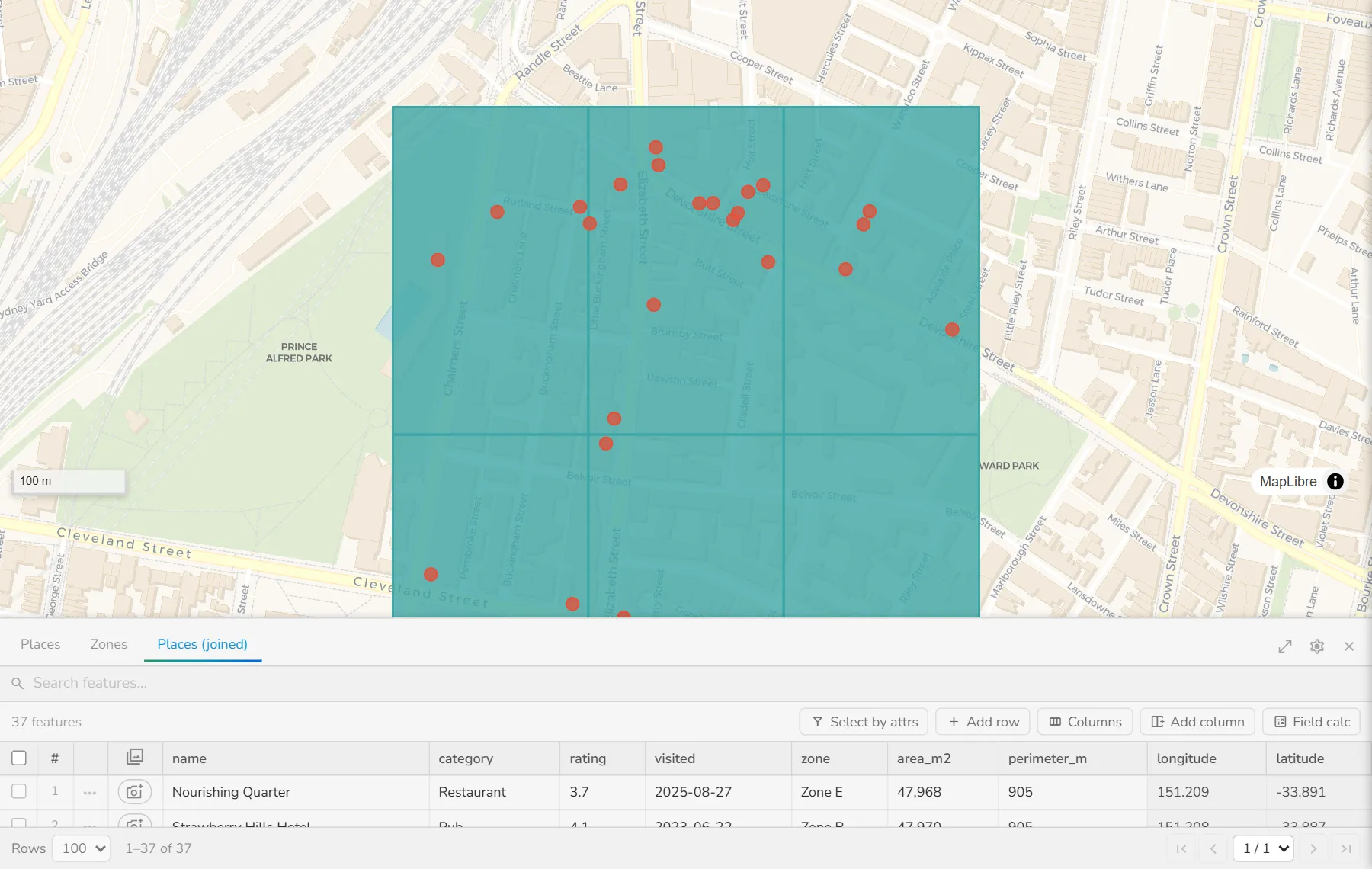Open the Field calc tool
The height and width of the screenshot is (869, 1372).
[1312, 722]
